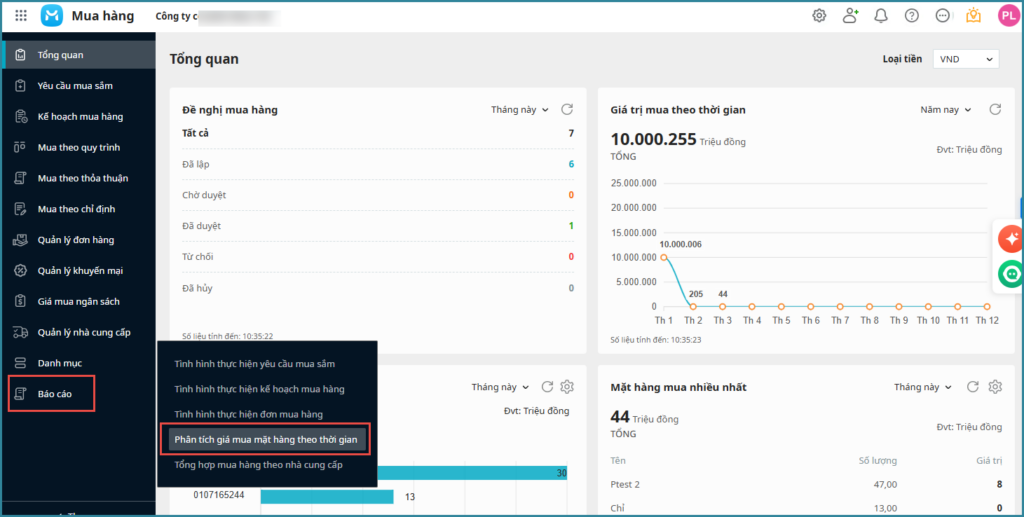1024x517 pixels.
Task: Open settings of Mặt hàng mua nhiều nhất
Action: pyautogui.click(x=995, y=387)
